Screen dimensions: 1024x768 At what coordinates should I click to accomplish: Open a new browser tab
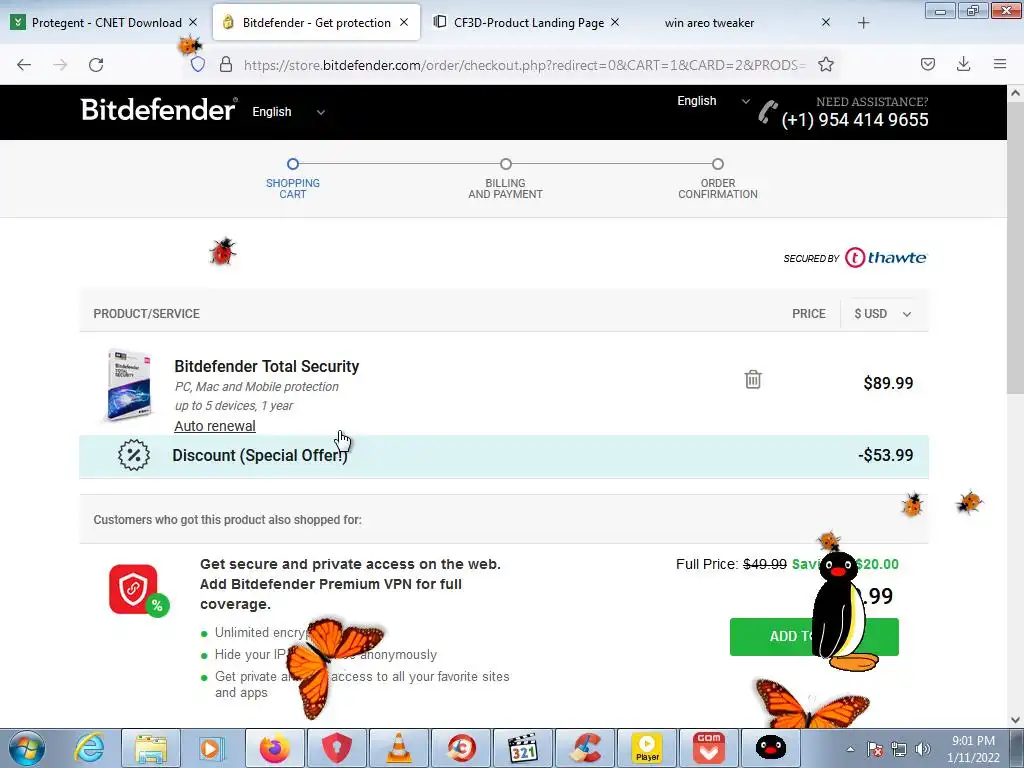[x=863, y=23]
